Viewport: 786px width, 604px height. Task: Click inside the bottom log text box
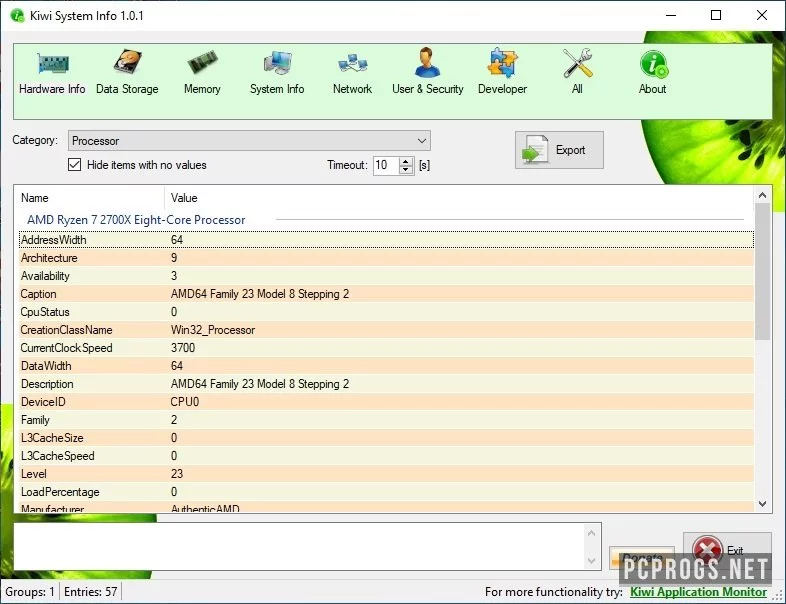coord(299,546)
